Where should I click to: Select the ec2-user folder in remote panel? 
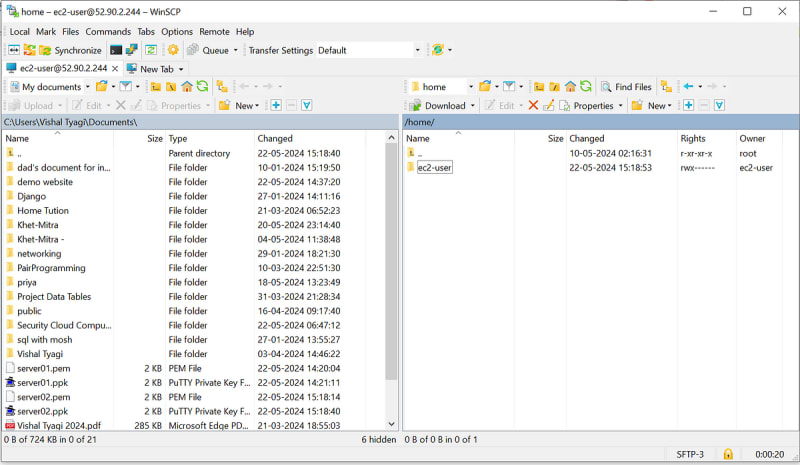(x=435, y=168)
